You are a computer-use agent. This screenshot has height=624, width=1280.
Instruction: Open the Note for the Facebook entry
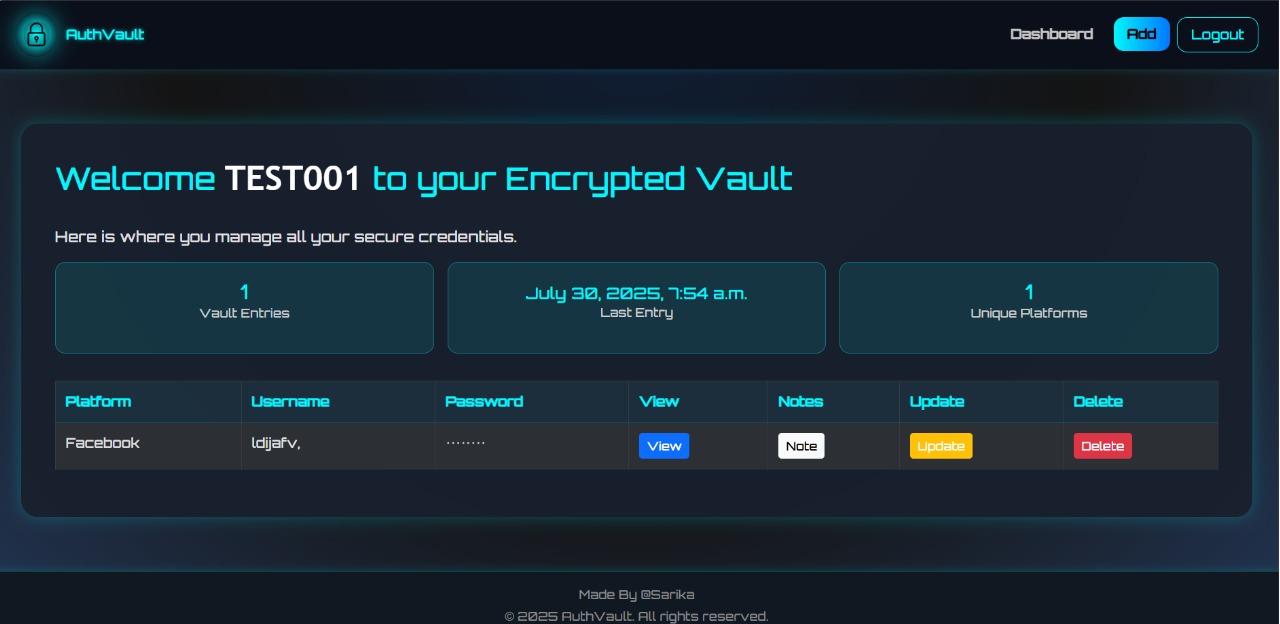click(x=801, y=446)
